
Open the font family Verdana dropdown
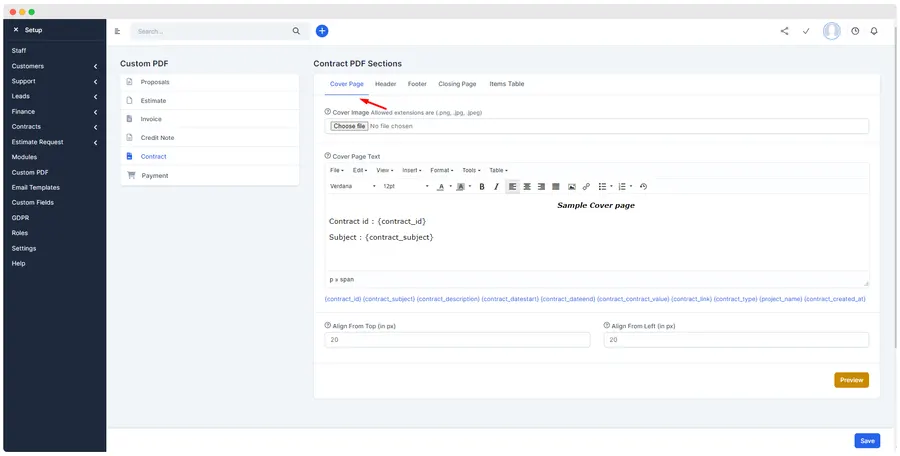coord(352,187)
